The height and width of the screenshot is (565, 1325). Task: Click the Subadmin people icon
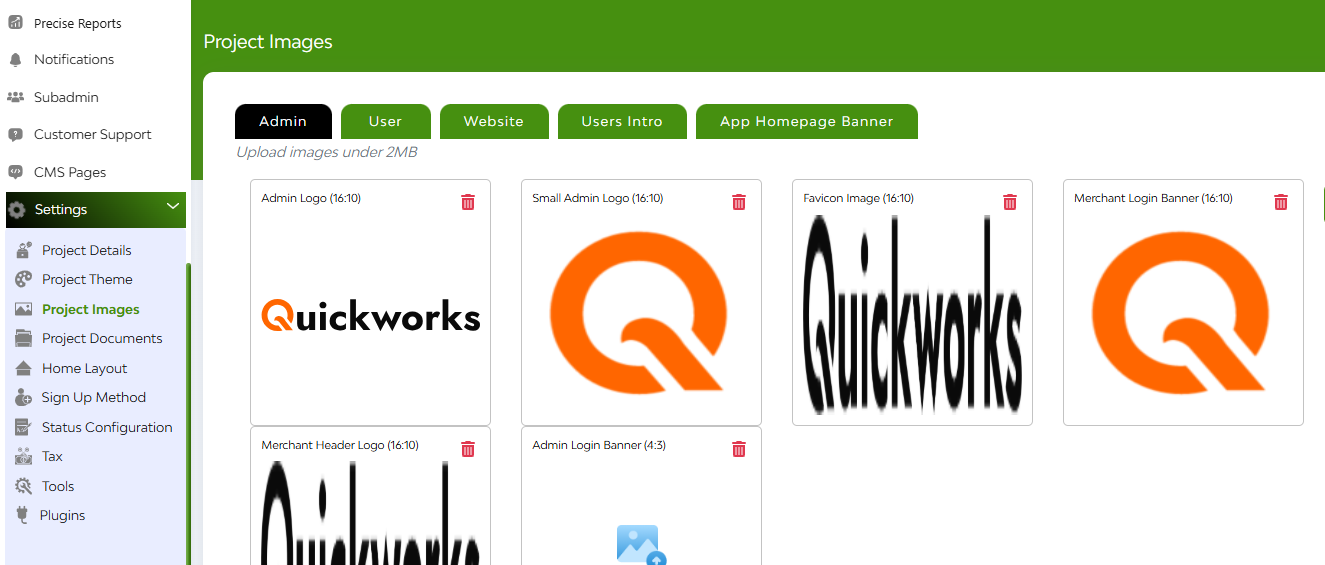click(x=15, y=97)
